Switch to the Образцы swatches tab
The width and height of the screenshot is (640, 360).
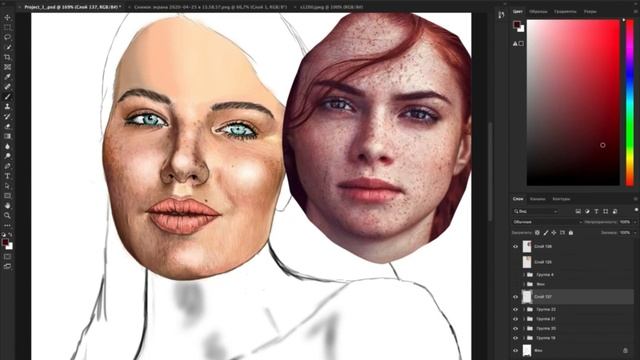click(x=538, y=11)
